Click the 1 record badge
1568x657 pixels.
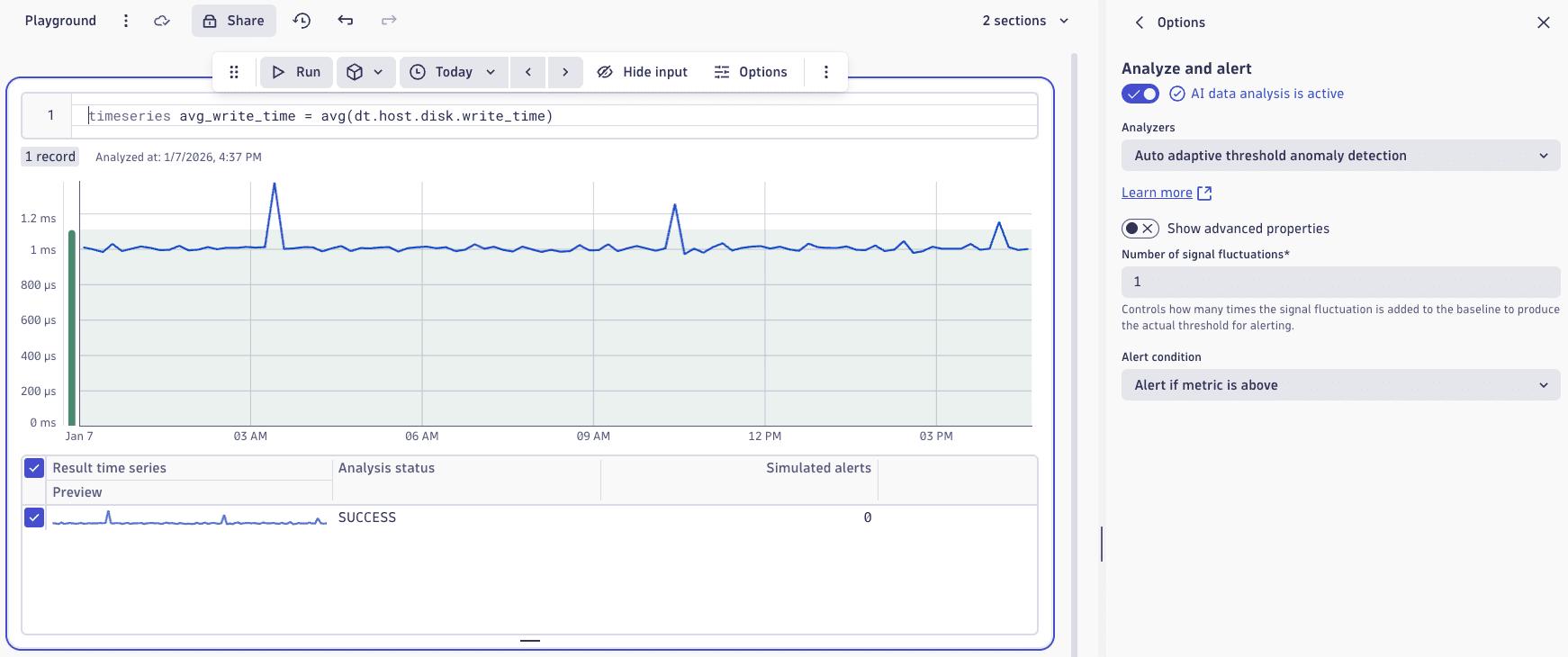pos(50,157)
